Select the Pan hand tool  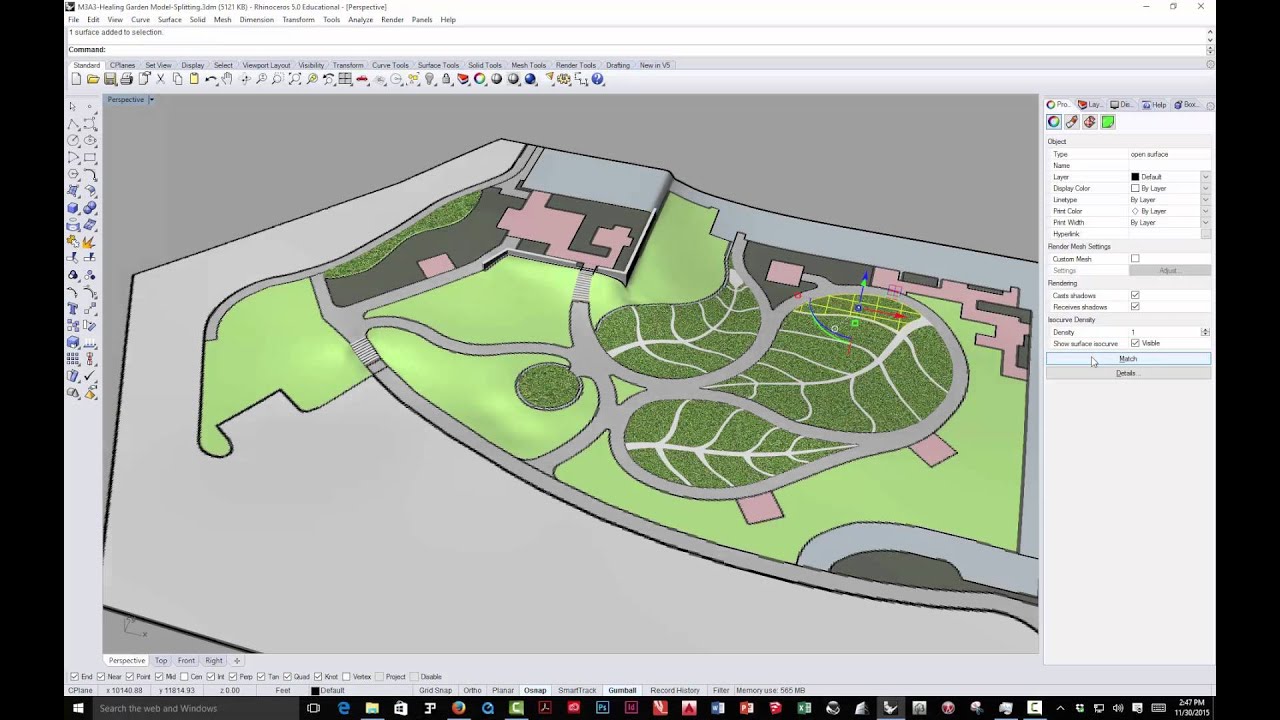click(x=227, y=79)
